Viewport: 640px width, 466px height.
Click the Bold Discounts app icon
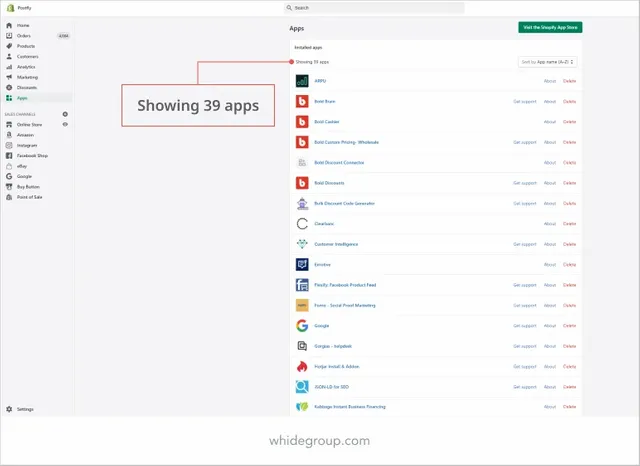pyautogui.click(x=302, y=183)
